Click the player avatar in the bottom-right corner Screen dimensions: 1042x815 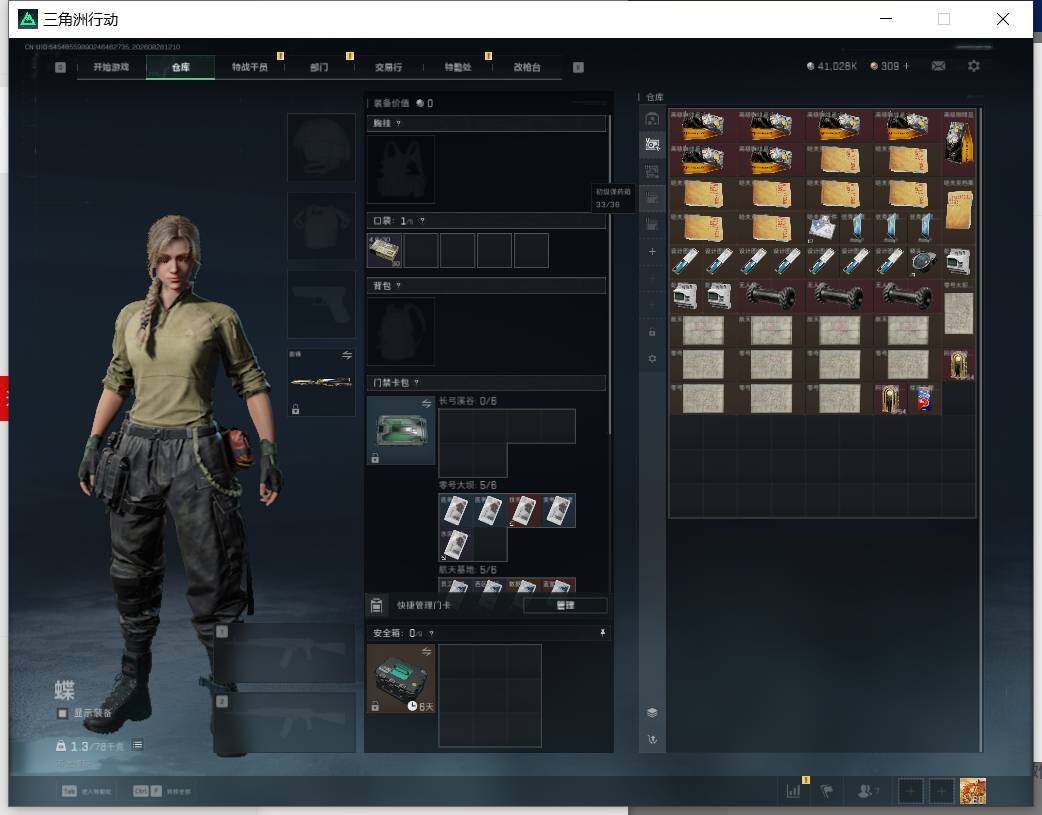[972, 791]
